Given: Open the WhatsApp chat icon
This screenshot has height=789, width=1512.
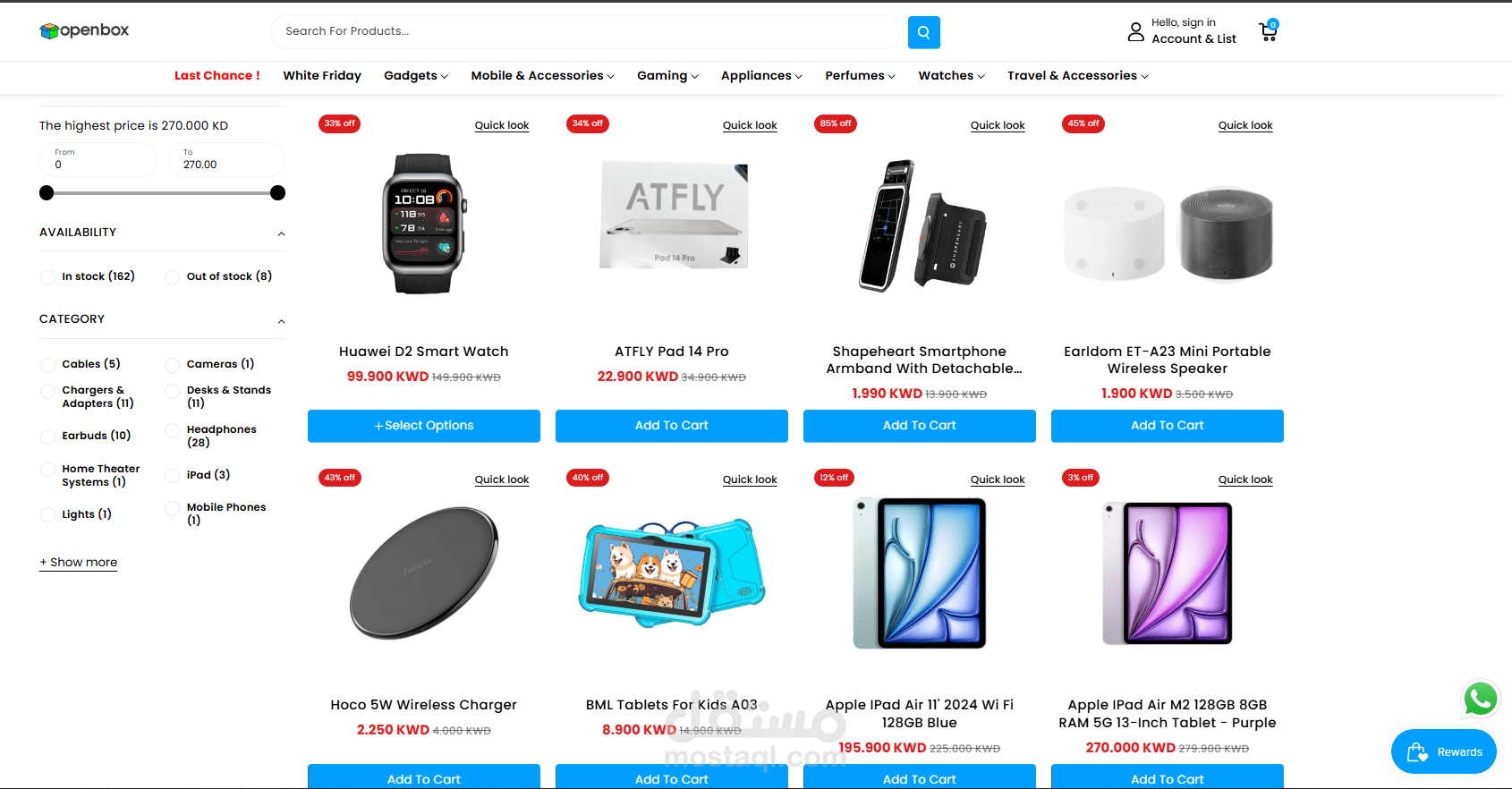Looking at the screenshot, I should (x=1480, y=699).
